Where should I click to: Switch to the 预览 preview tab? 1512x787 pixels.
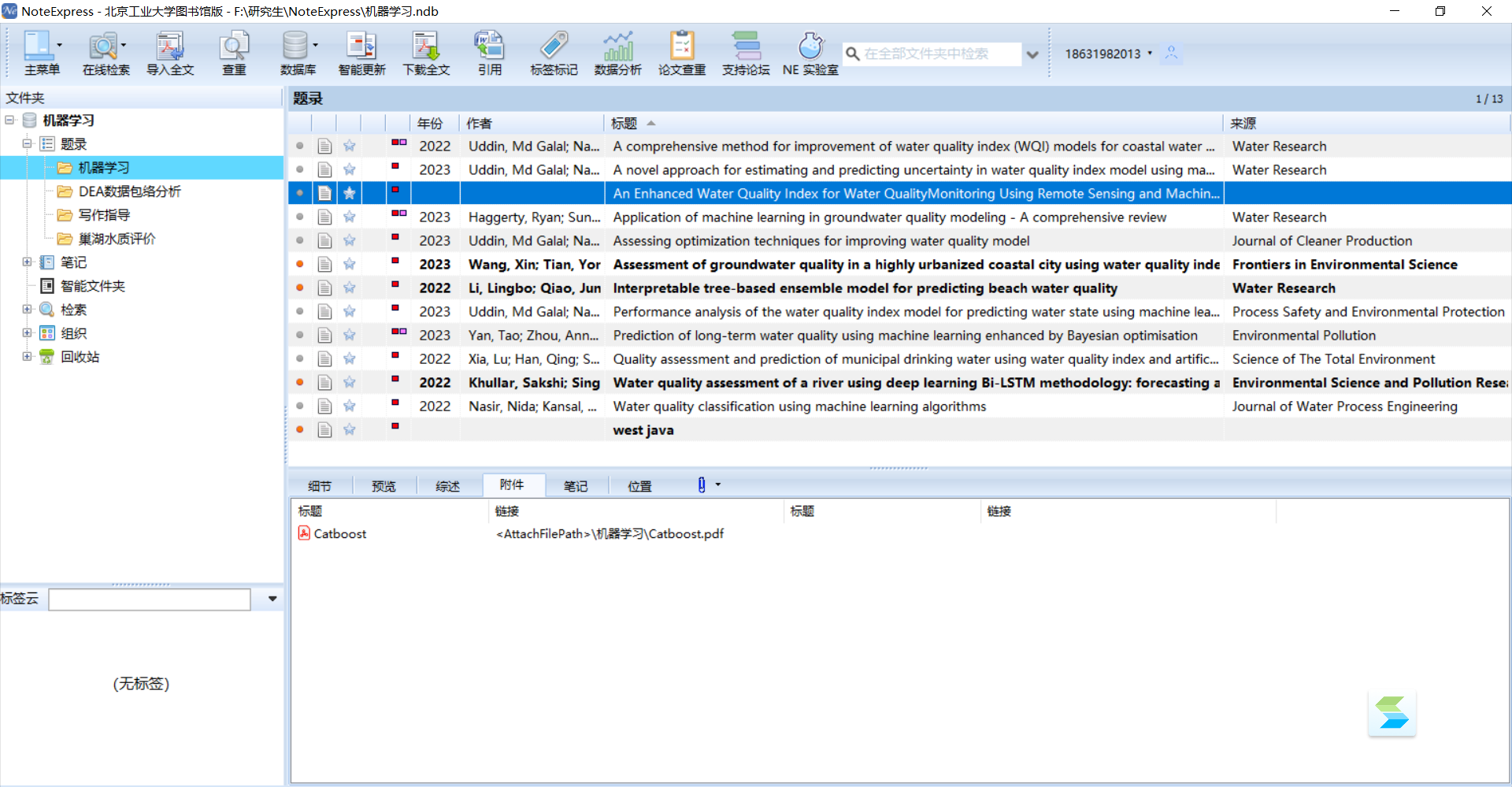point(384,486)
